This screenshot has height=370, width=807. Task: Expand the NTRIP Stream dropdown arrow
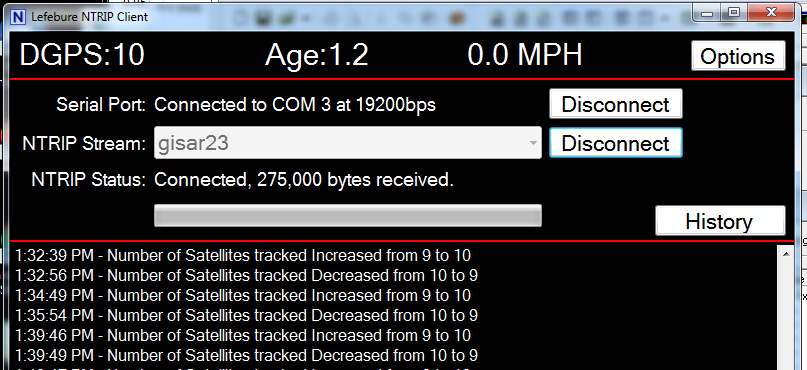pos(533,143)
